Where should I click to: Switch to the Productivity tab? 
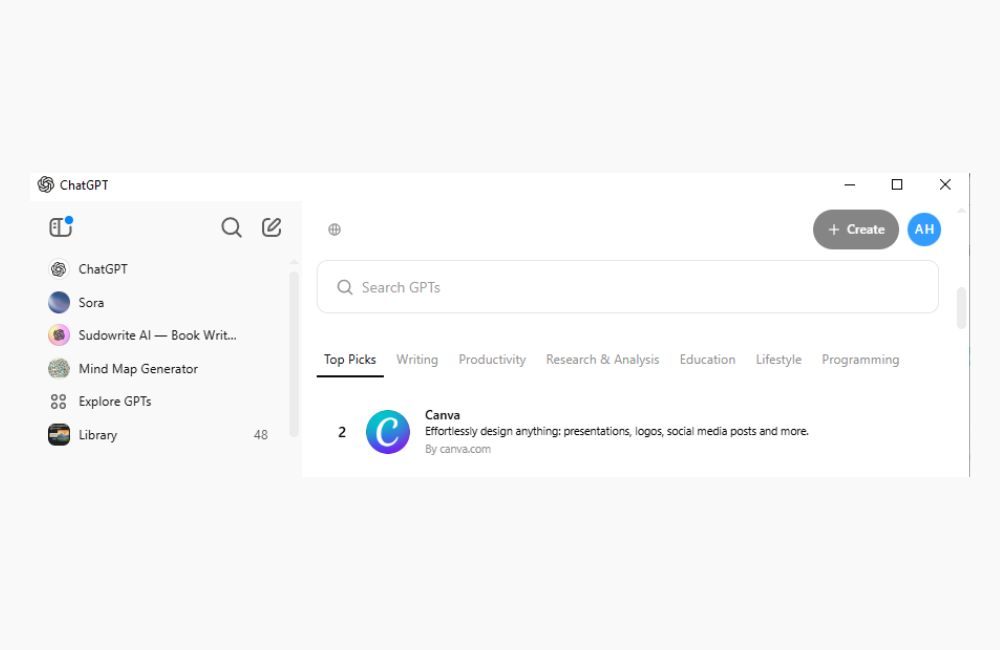point(492,360)
